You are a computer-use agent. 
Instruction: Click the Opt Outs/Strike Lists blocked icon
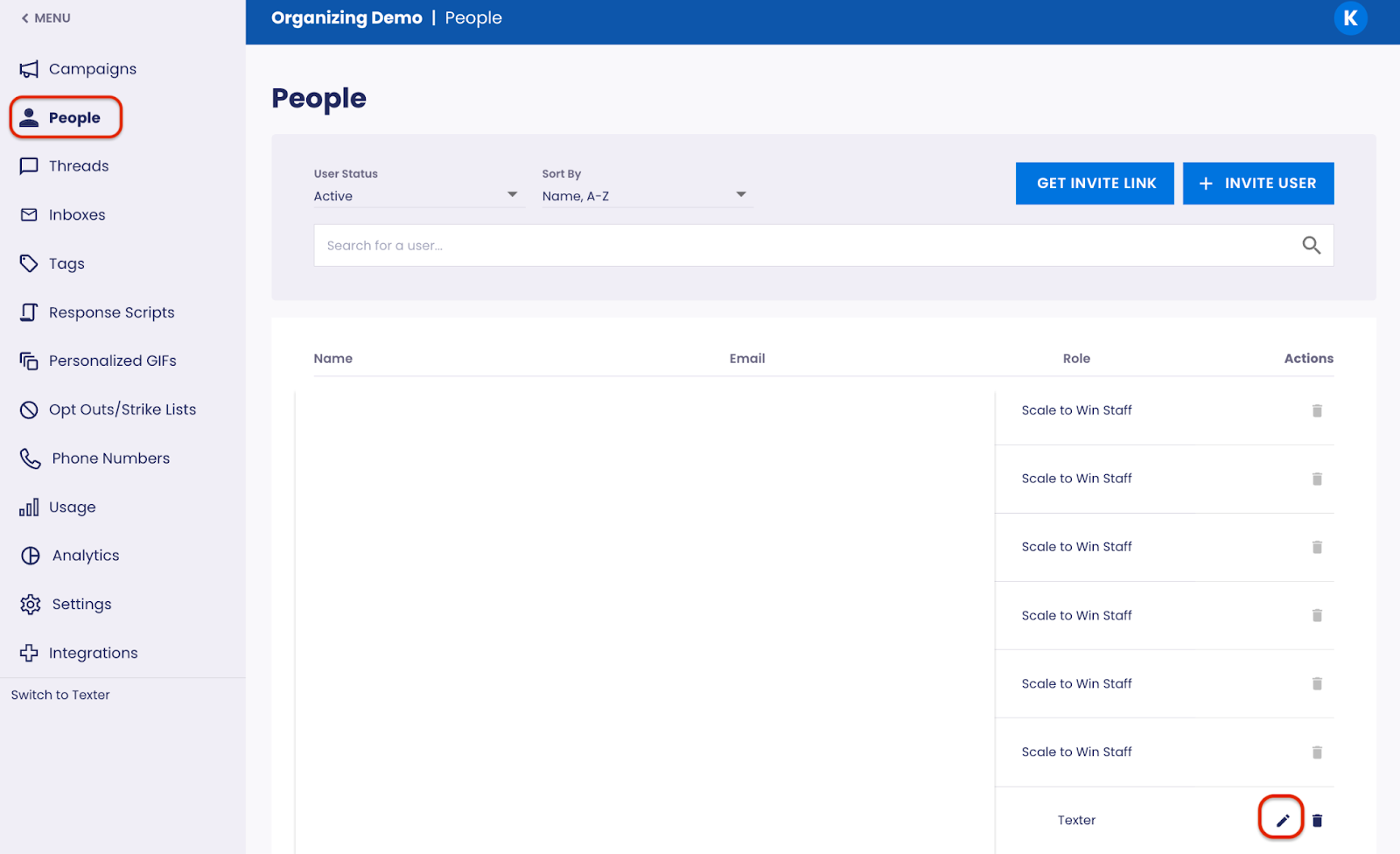coord(29,409)
